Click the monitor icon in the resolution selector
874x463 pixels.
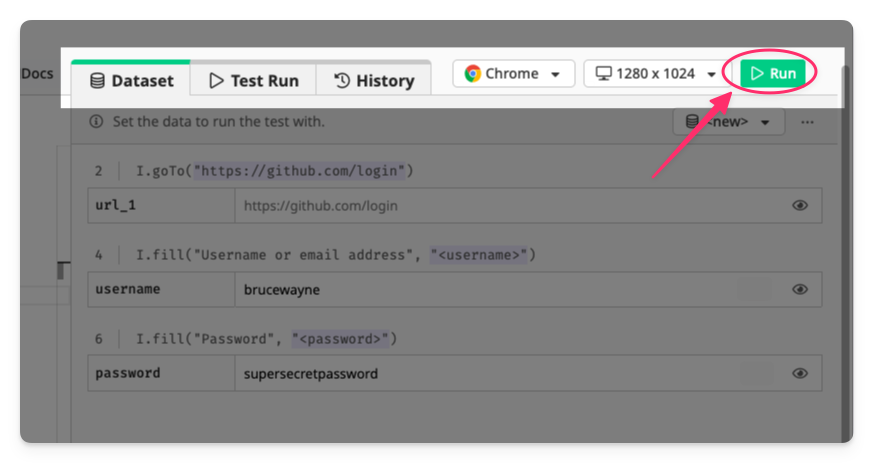coord(604,74)
